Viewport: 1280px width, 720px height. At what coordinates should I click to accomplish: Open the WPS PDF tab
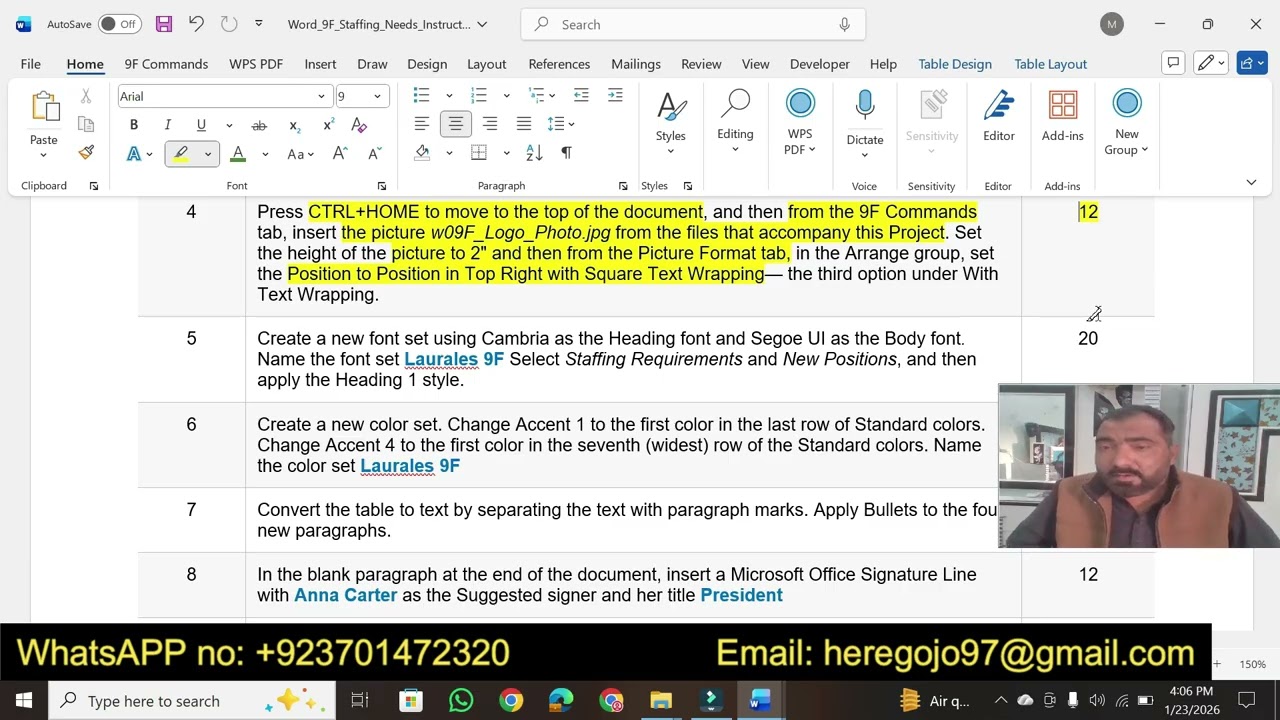point(256,64)
